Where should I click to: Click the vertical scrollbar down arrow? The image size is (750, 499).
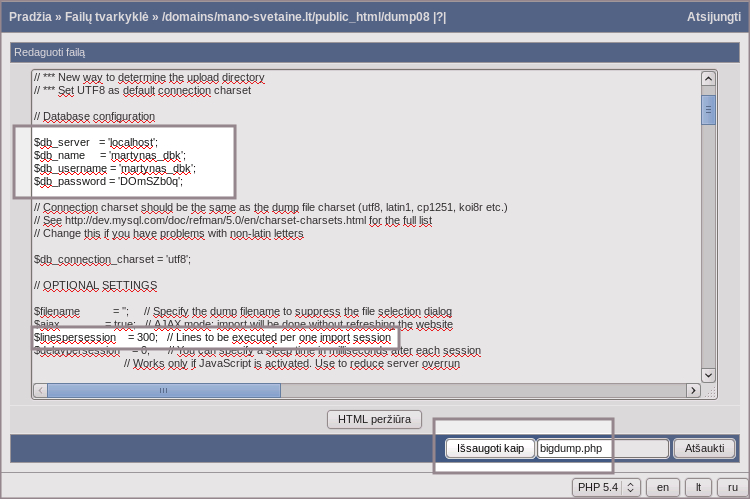[x=708, y=375]
